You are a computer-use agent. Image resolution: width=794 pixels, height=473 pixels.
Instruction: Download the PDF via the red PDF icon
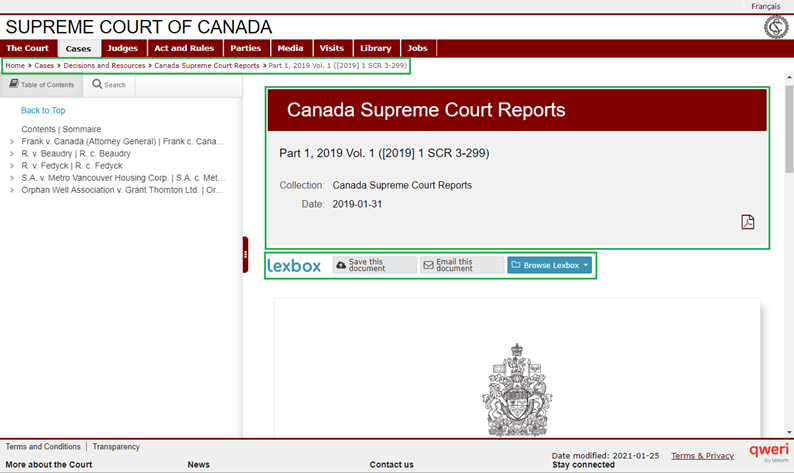tap(747, 222)
